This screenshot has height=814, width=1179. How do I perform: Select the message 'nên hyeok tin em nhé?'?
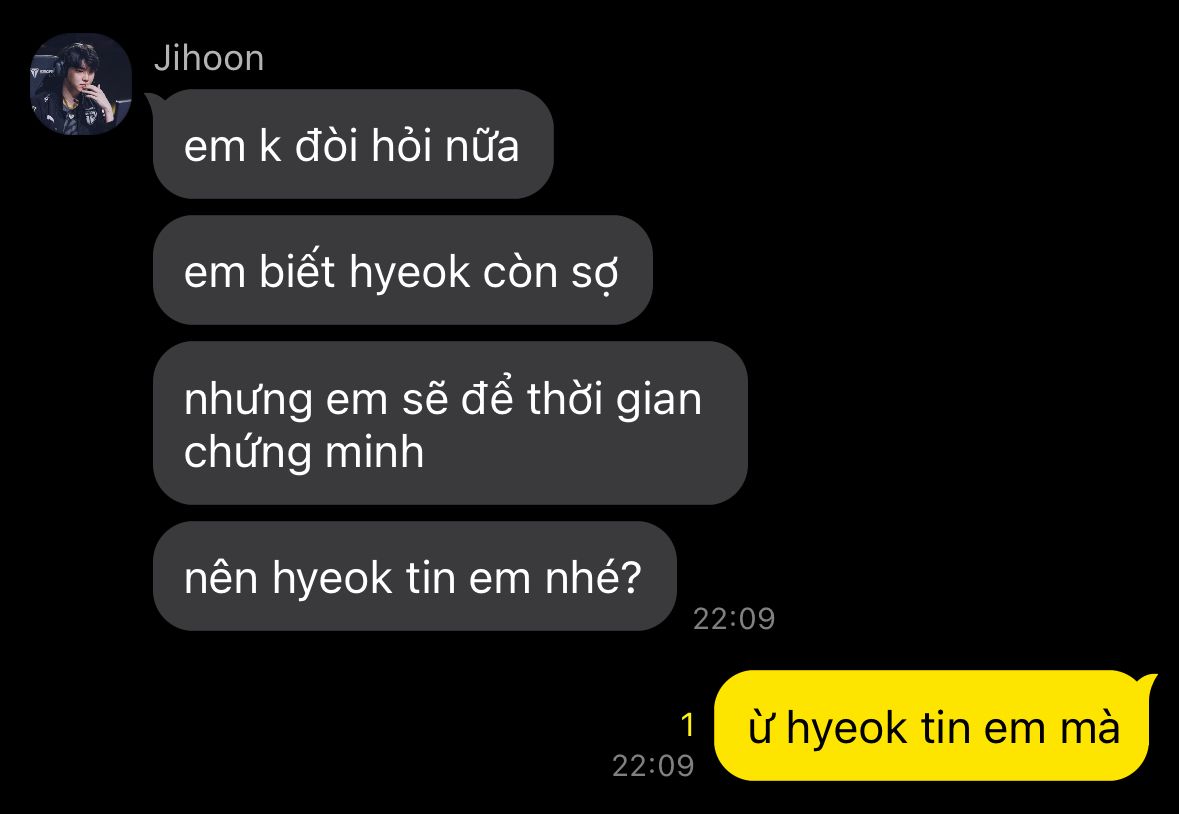point(414,576)
